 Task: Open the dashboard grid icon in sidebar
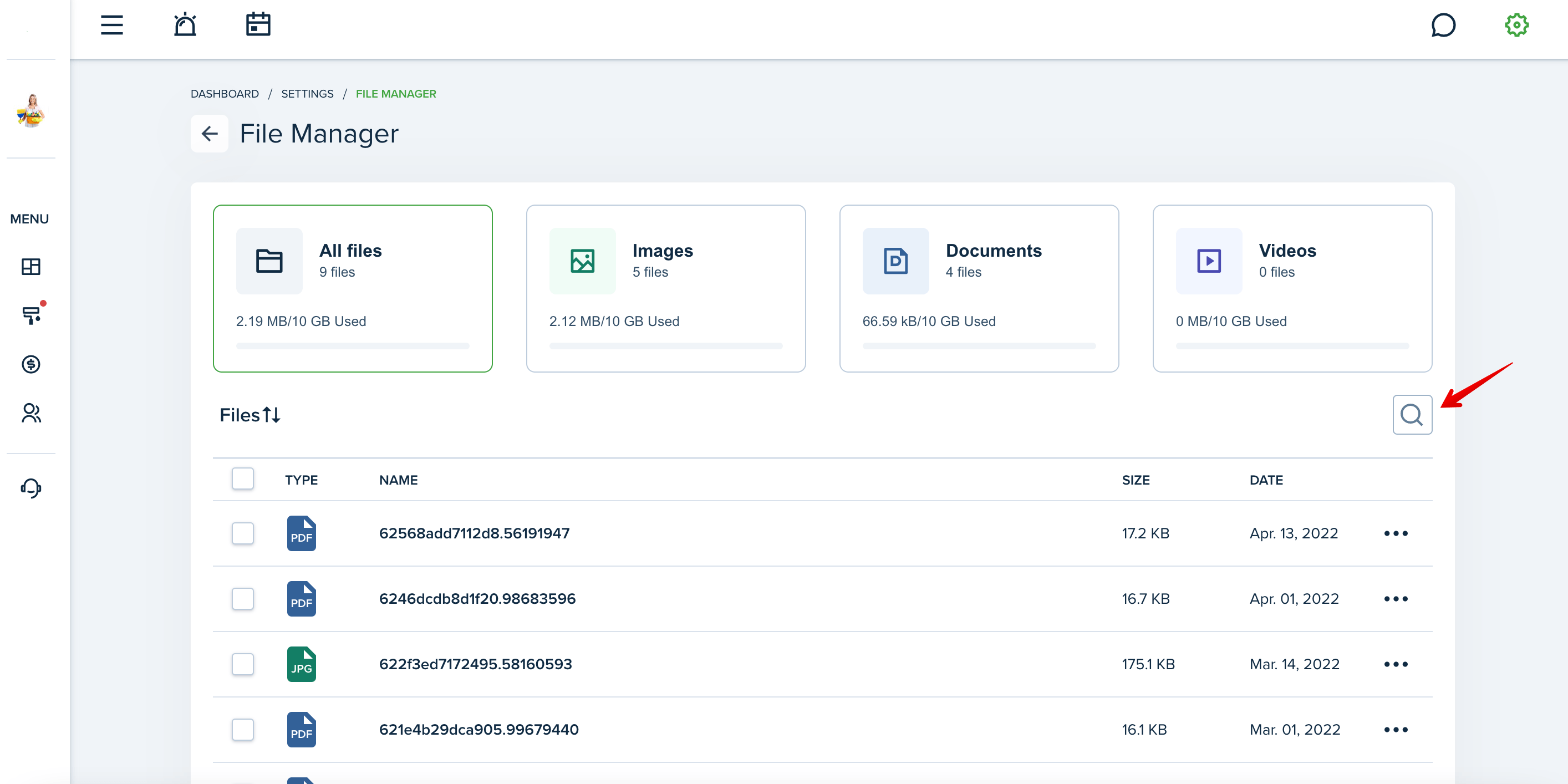[x=31, y=267]
